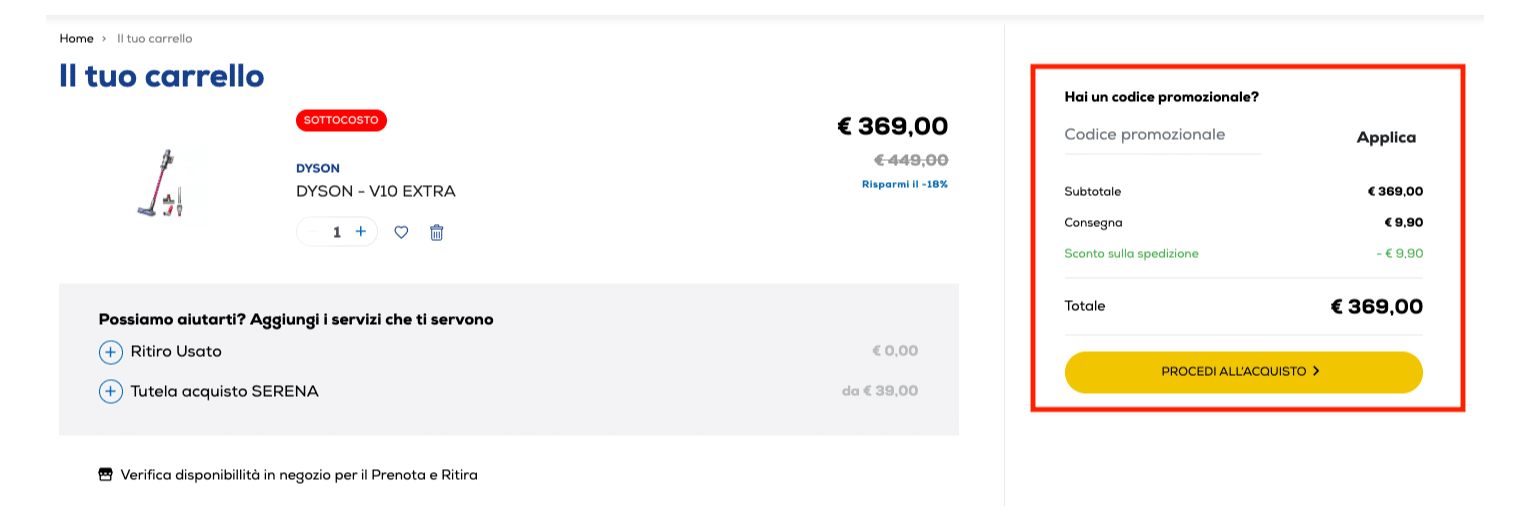Click the Il tuo carrello breadcrumb

(x=155, y=39)
